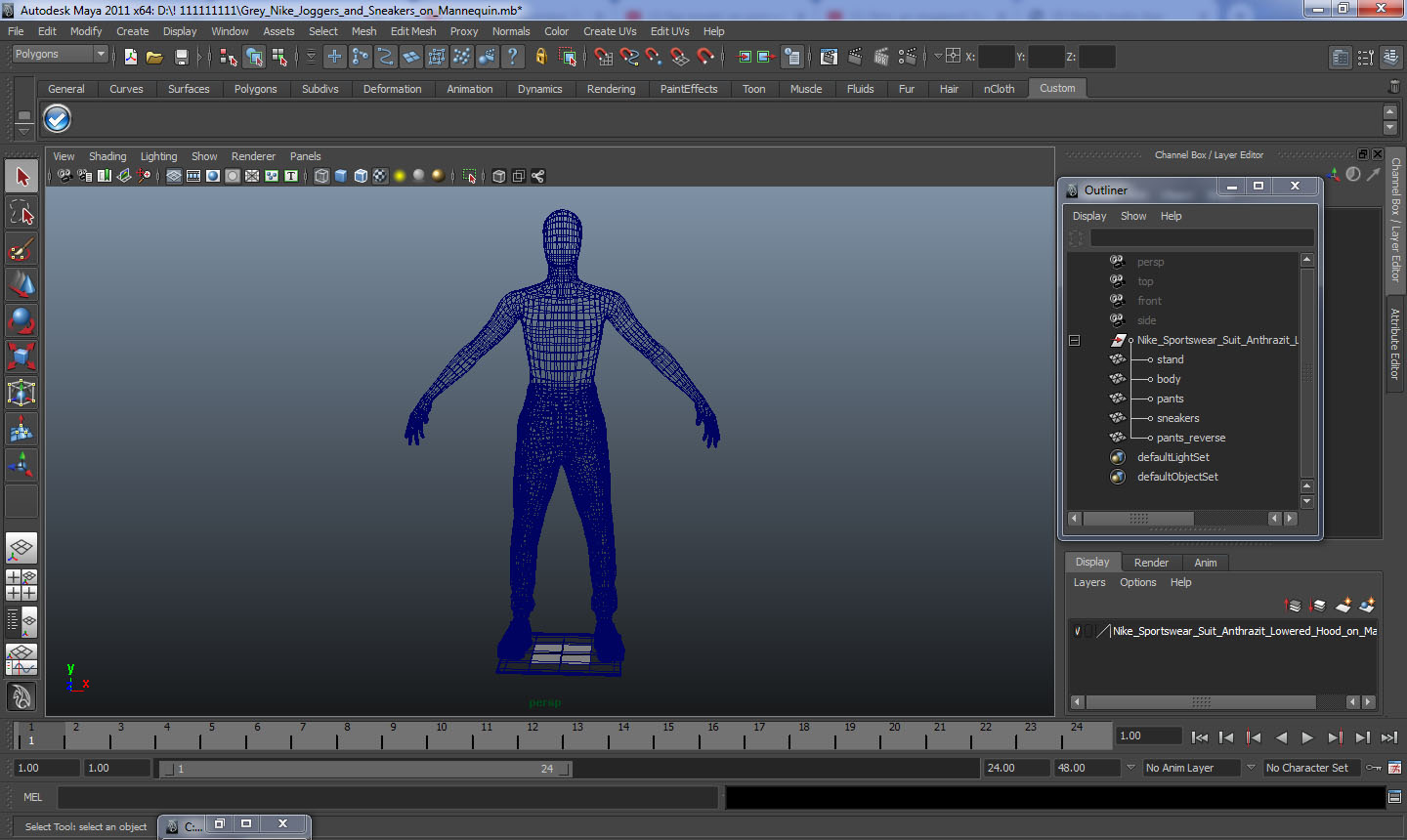Click frame 12 on time slider
1407x840 pixels.
pyautogui.click(x=532, y=735)
